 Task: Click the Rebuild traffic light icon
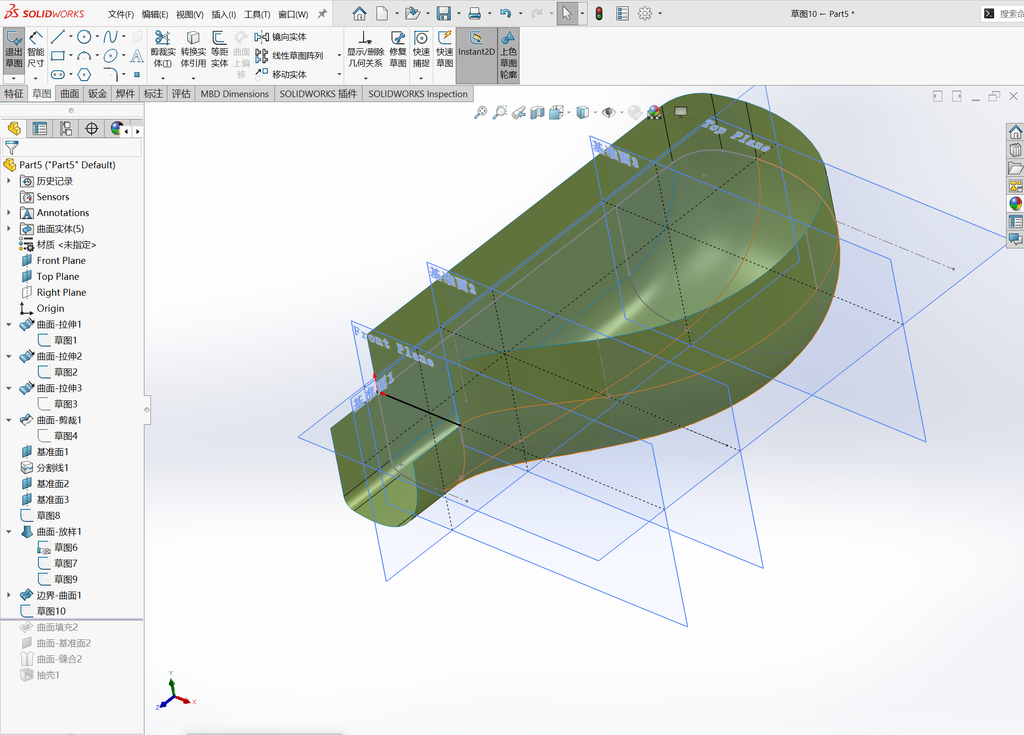(599, 13)
